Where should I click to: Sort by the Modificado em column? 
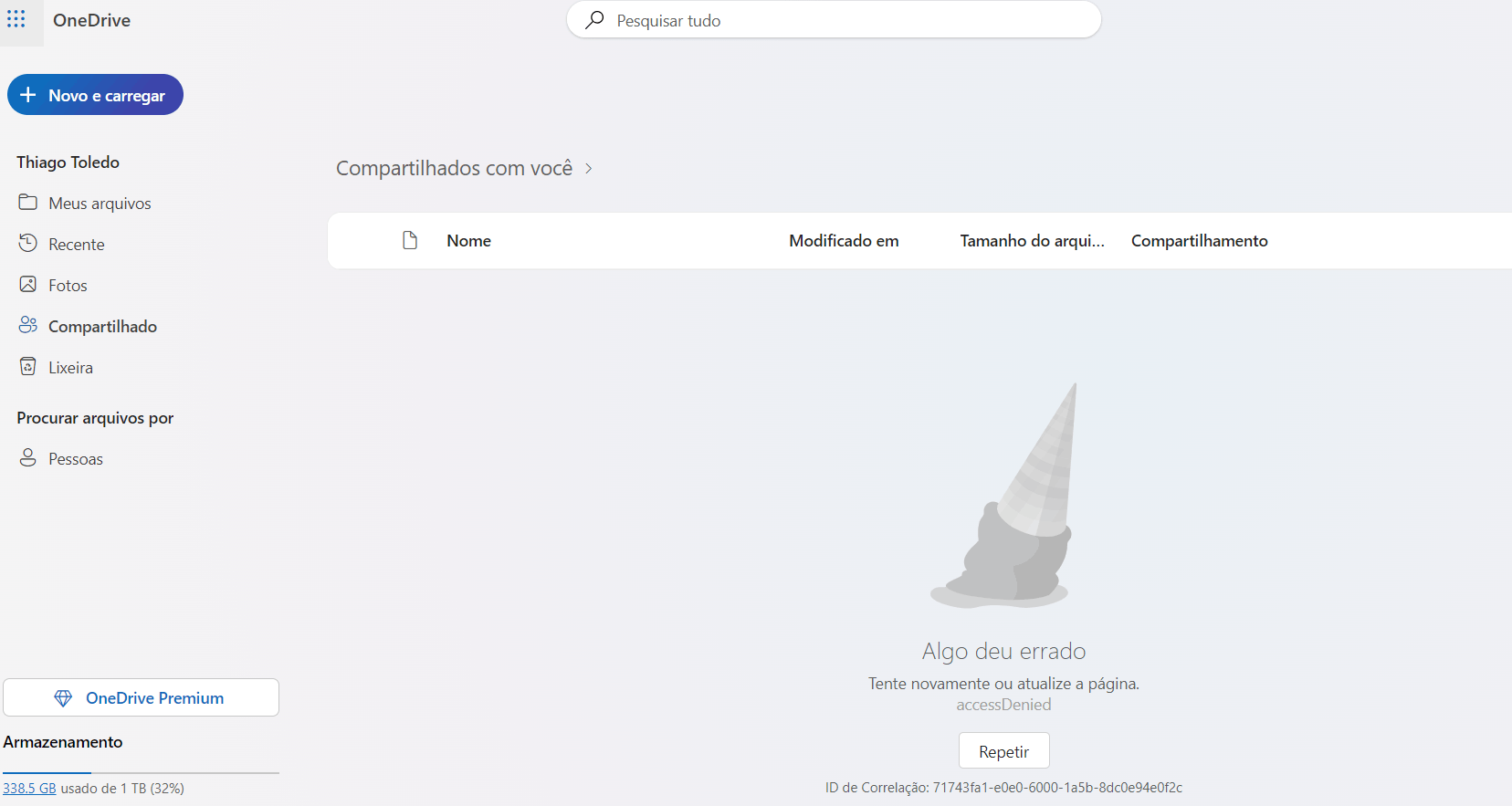click(844, 241)
